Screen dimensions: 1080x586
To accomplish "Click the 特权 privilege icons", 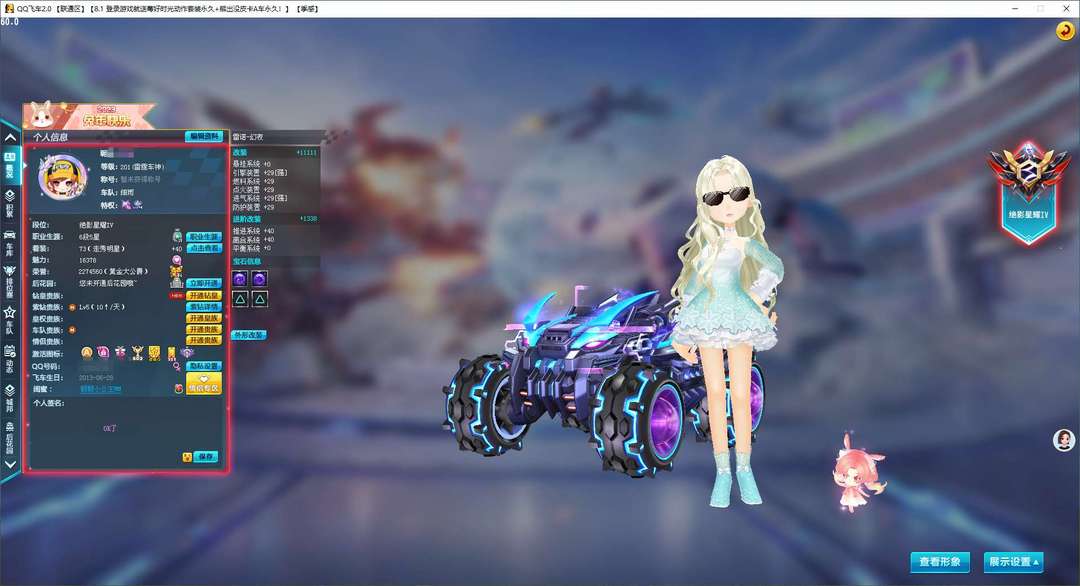I will tap(132, 205).
